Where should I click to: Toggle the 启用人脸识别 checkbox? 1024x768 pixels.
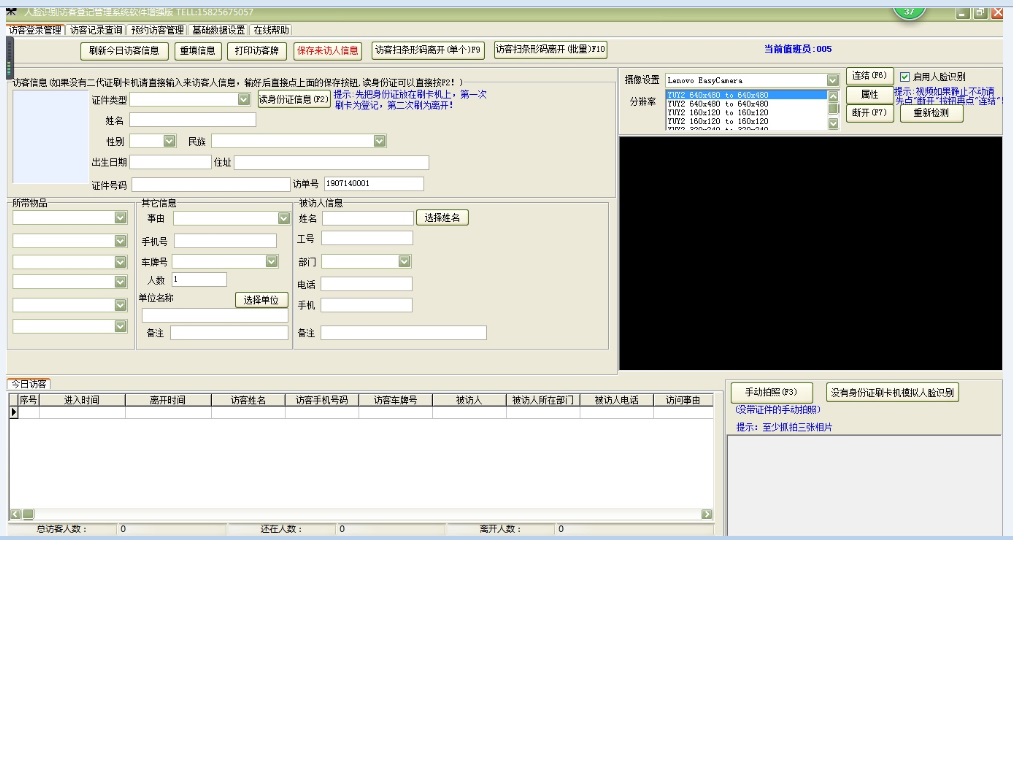click(904, 77)
